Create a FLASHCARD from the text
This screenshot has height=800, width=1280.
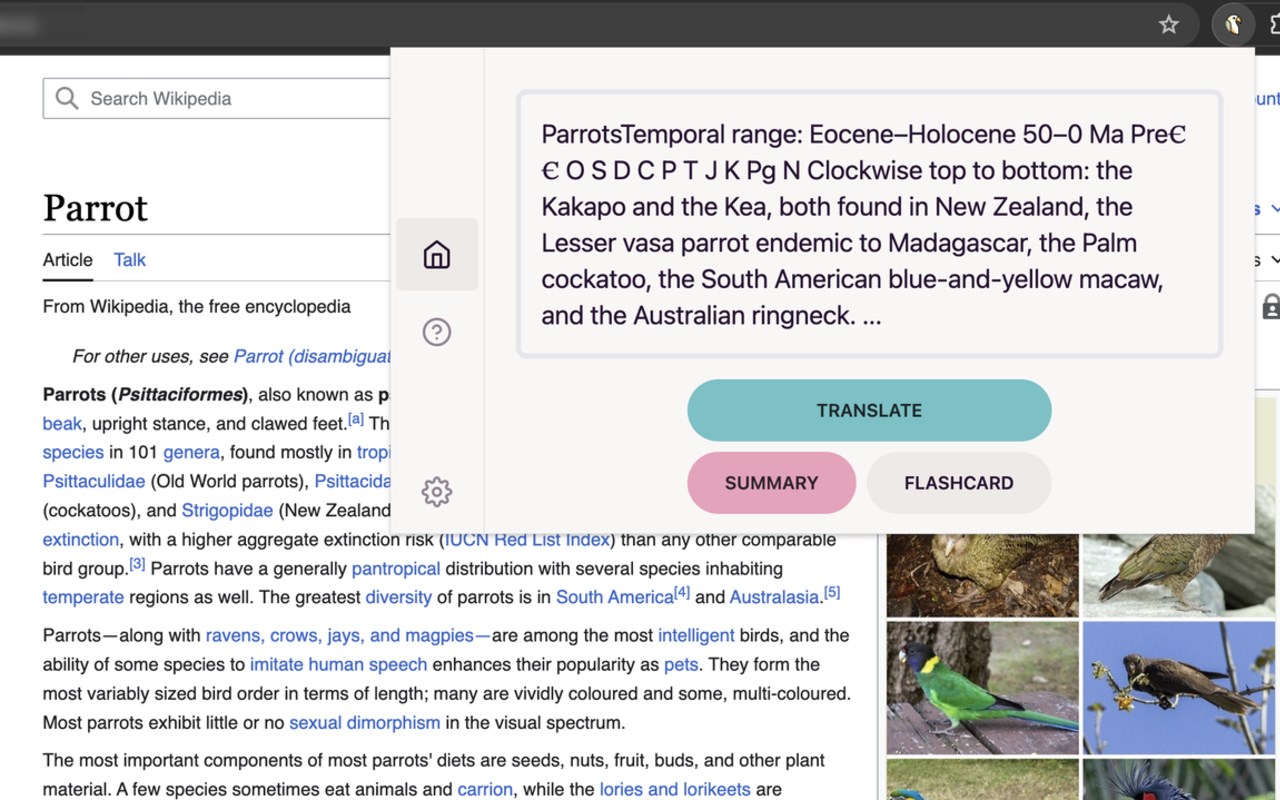[959, 483]
